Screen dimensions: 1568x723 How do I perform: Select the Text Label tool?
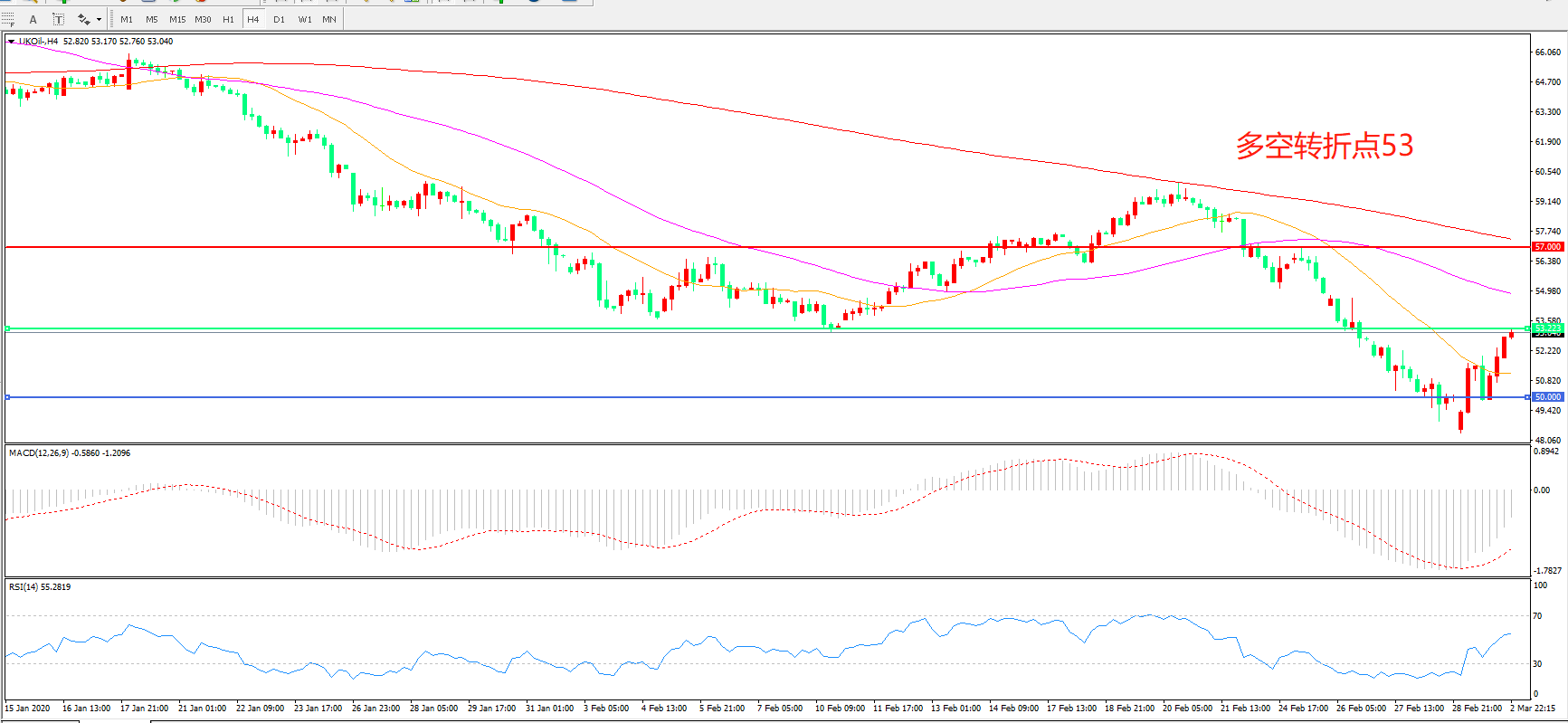tap(58, 19)
